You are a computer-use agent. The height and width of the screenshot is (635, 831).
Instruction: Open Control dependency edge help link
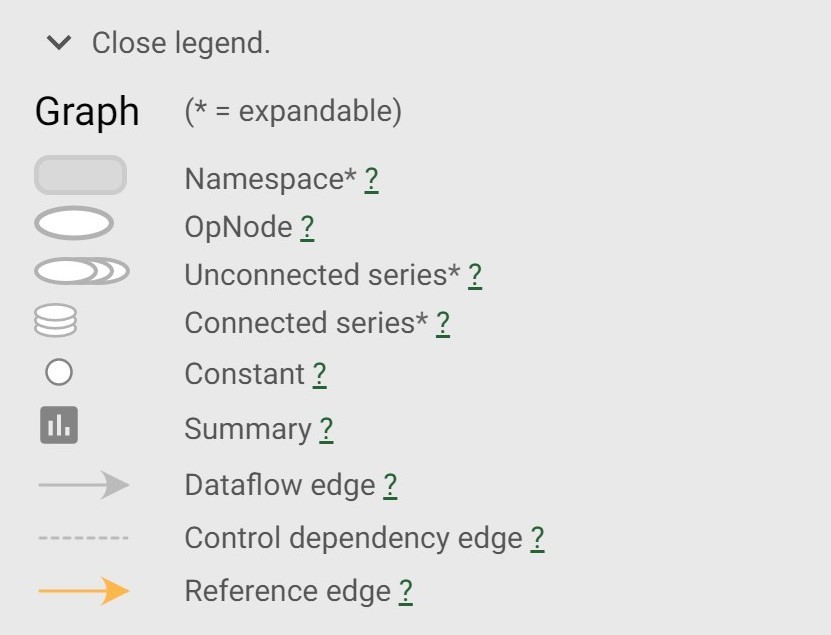[537, 539]
